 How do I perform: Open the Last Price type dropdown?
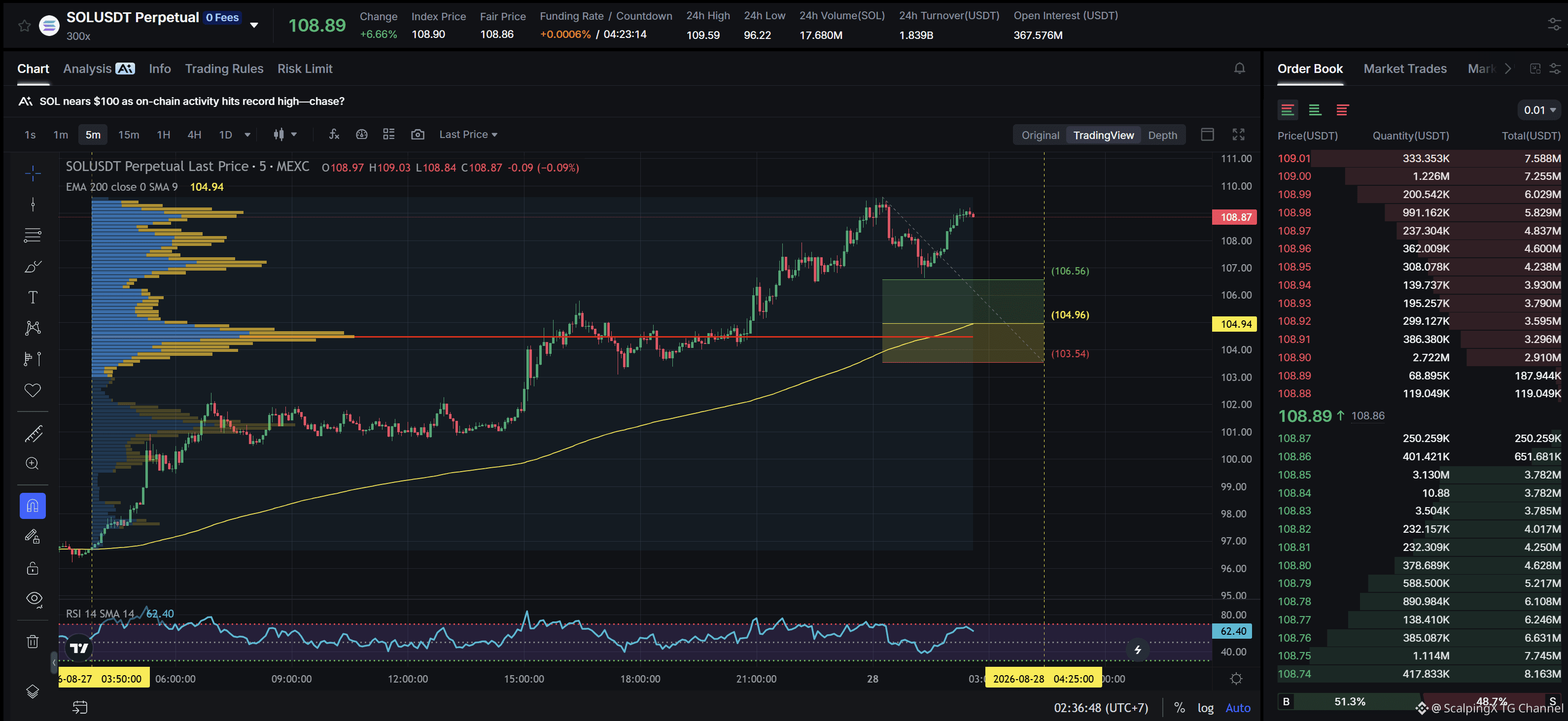click(468, 135)
